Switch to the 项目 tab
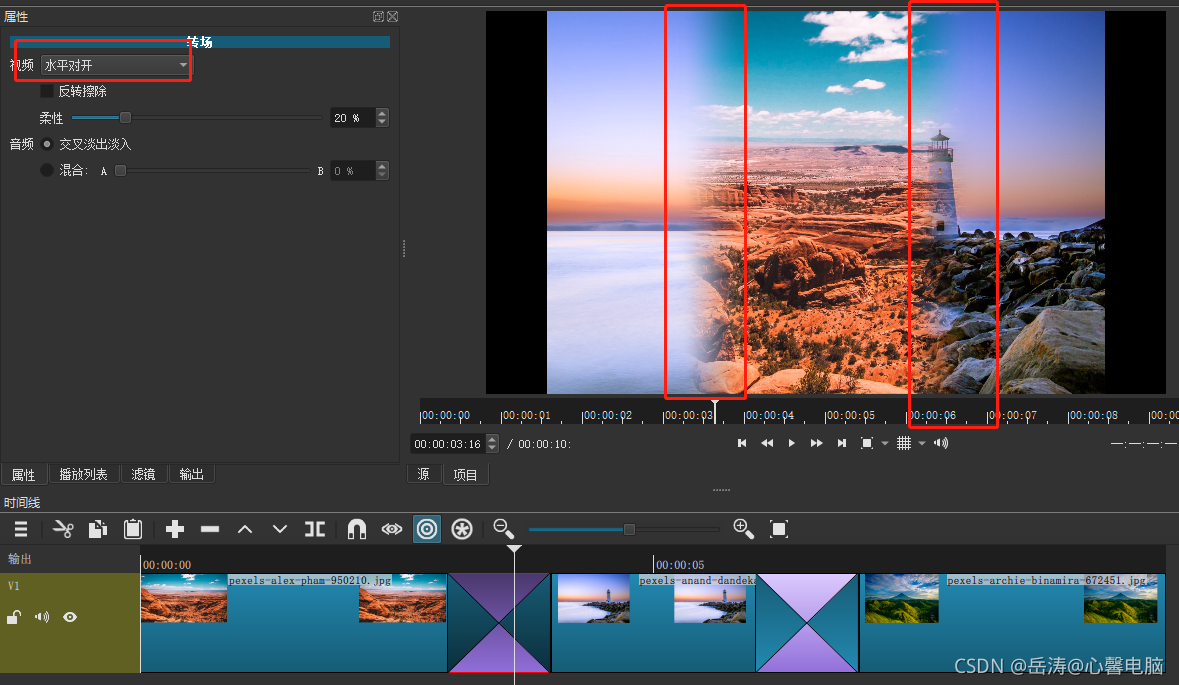1179x685 pixels. point(465,474)
